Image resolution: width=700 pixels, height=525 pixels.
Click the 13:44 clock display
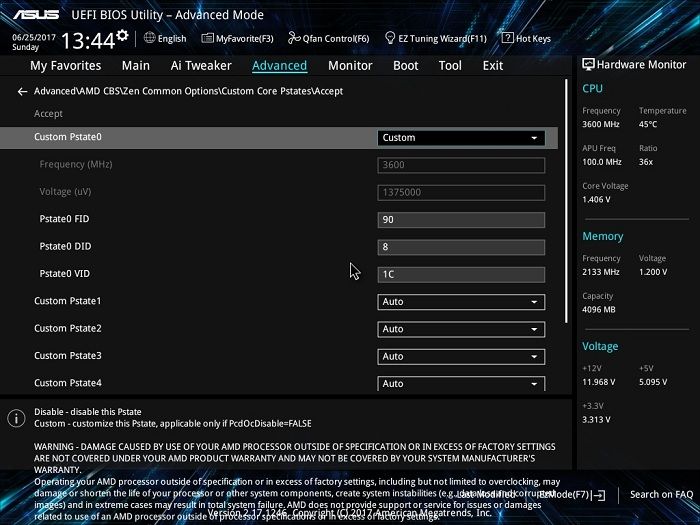[x=88, y=41]
